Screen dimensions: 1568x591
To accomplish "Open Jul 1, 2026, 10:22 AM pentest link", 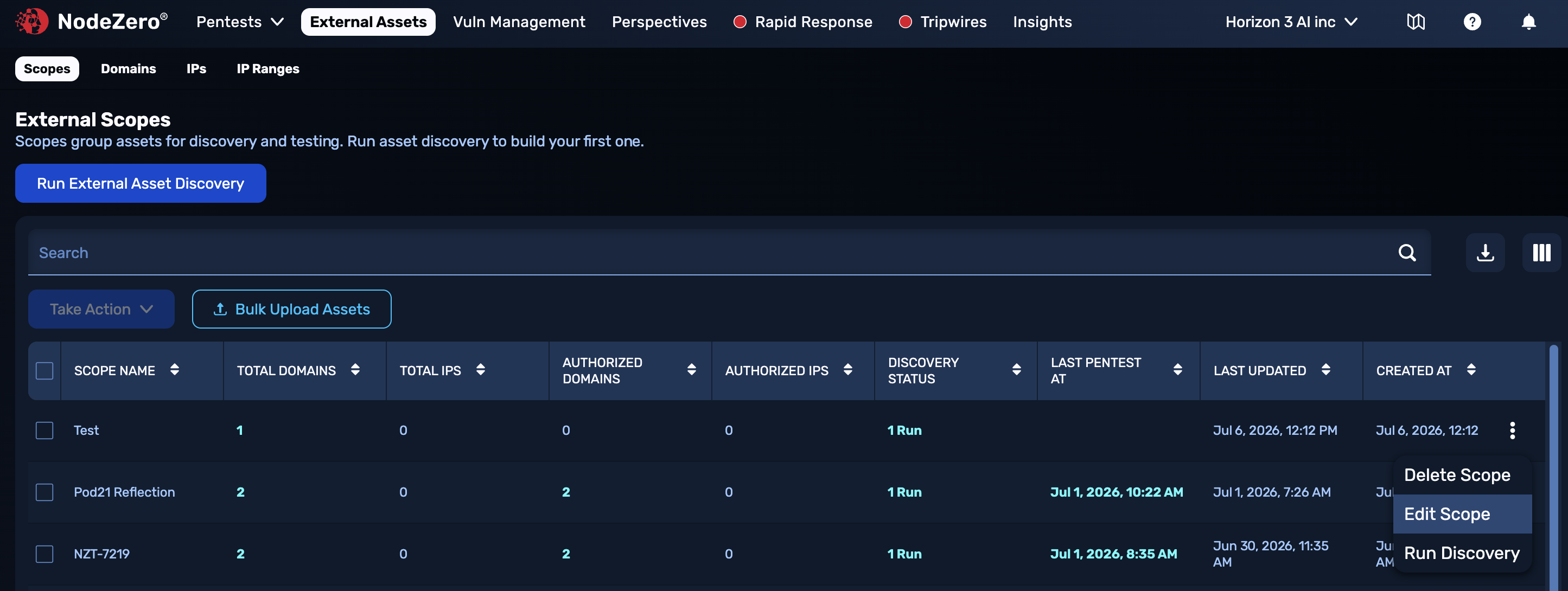I will [x=1117, y=492].
